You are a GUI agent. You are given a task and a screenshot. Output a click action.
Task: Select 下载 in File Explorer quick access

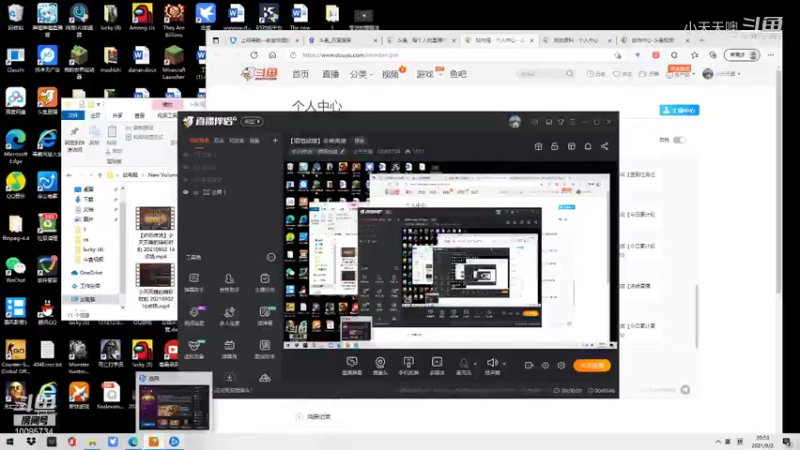(85, 199)
